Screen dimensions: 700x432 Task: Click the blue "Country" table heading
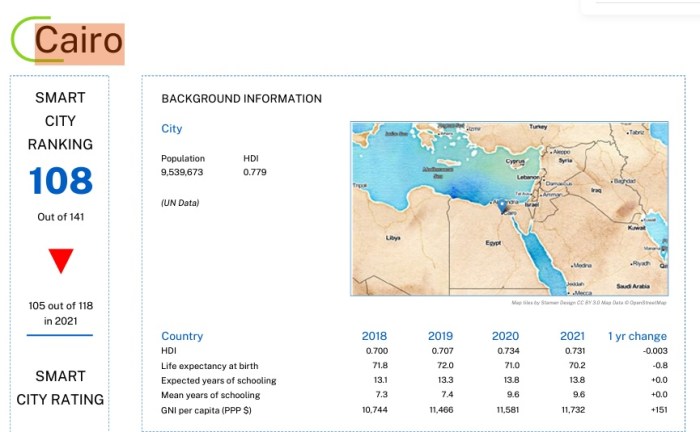pos(182,336)
